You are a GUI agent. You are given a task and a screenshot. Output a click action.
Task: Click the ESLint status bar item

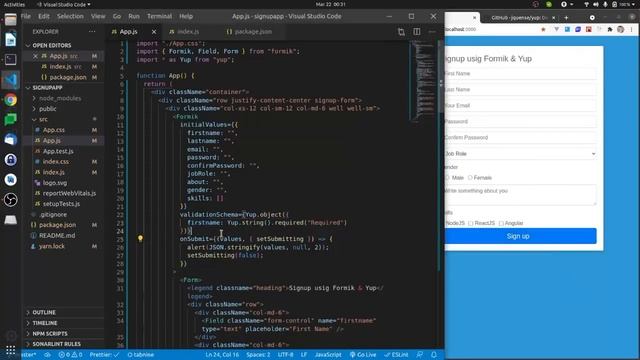tap(396, 355)
